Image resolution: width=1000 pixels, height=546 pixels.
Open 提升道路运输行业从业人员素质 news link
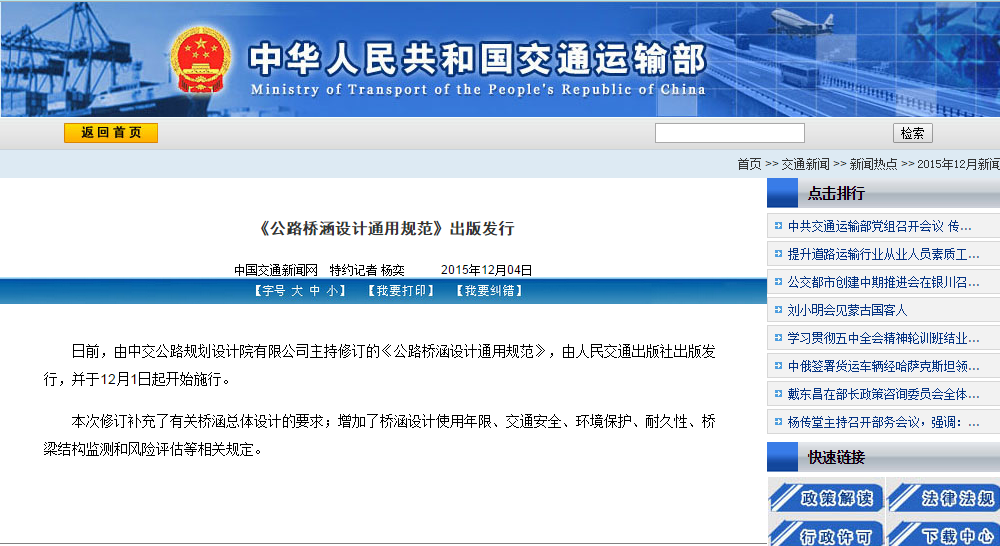[x=883, y=254]
